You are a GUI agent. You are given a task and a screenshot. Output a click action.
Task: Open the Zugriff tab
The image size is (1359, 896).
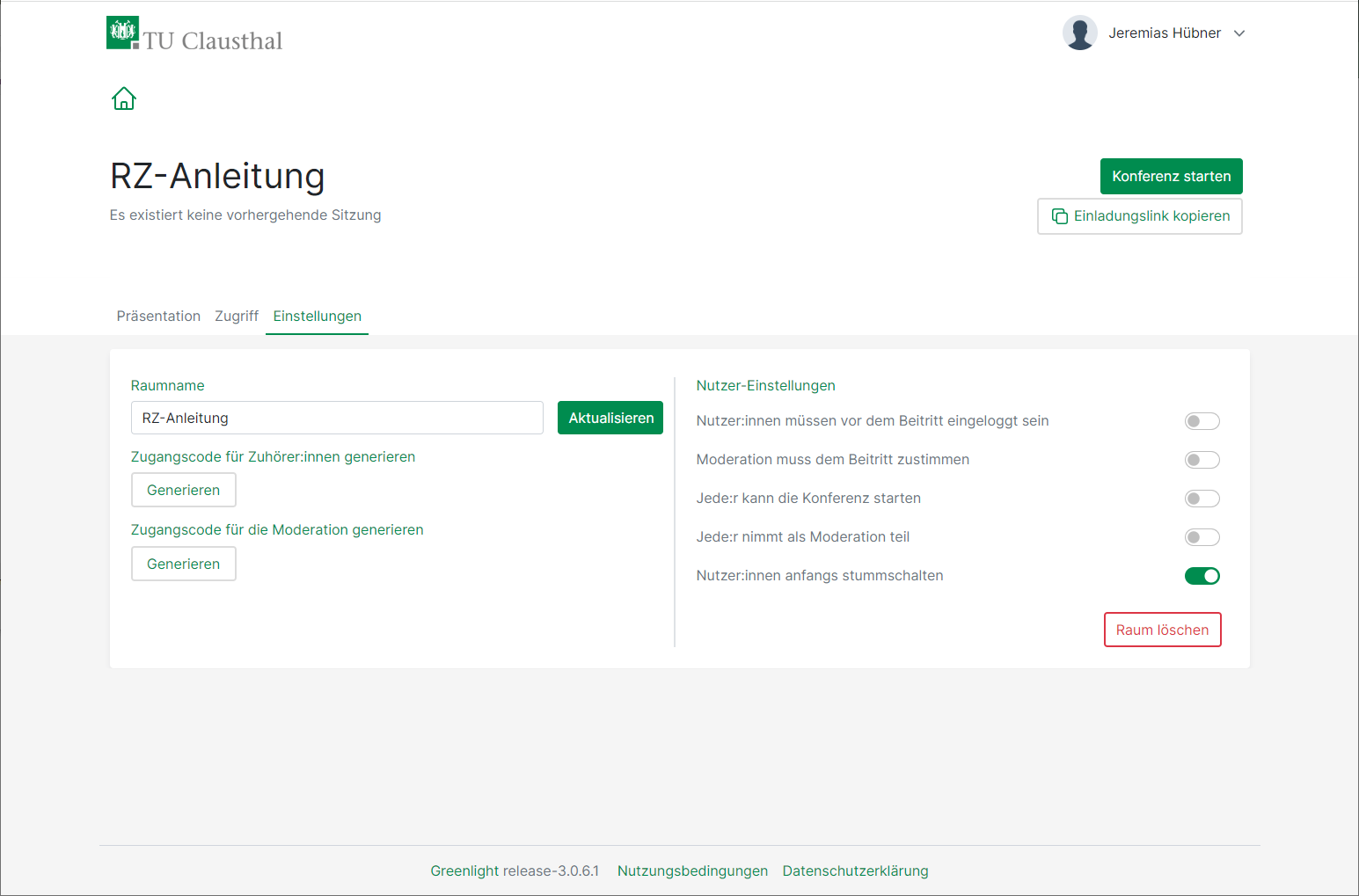[x=237, y=316]
